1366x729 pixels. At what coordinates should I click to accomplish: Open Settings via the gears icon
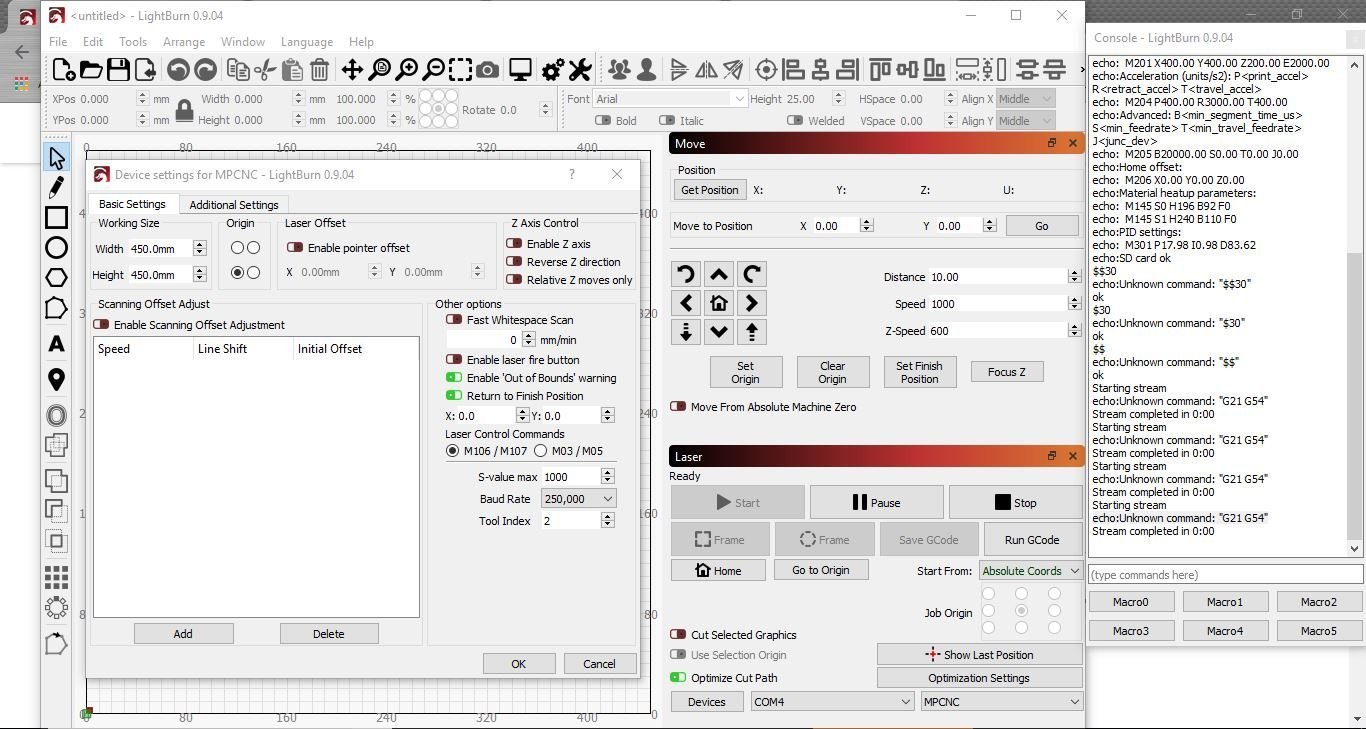point(553,69)
